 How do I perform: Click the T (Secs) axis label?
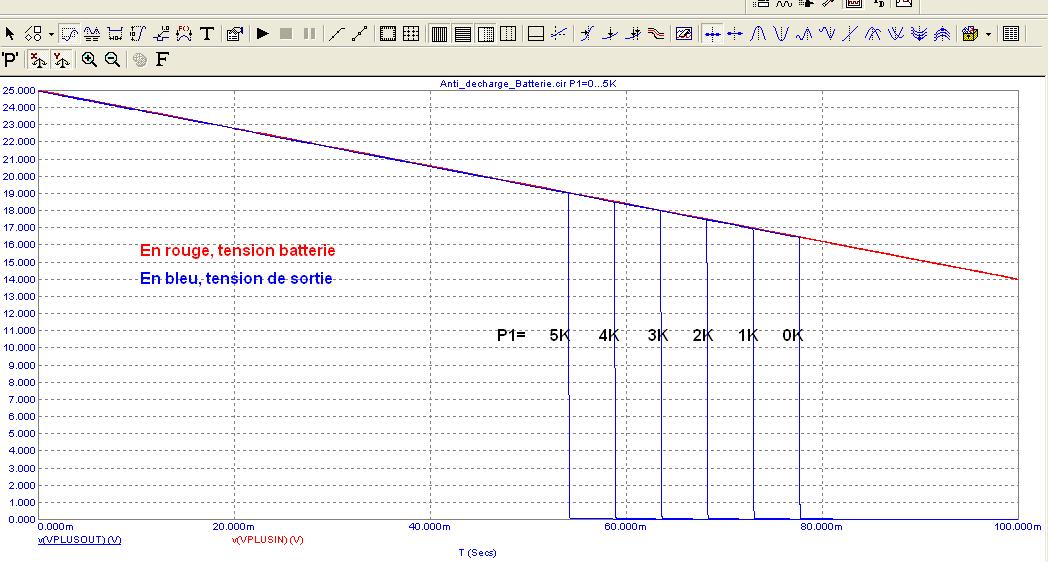point(477,553)
